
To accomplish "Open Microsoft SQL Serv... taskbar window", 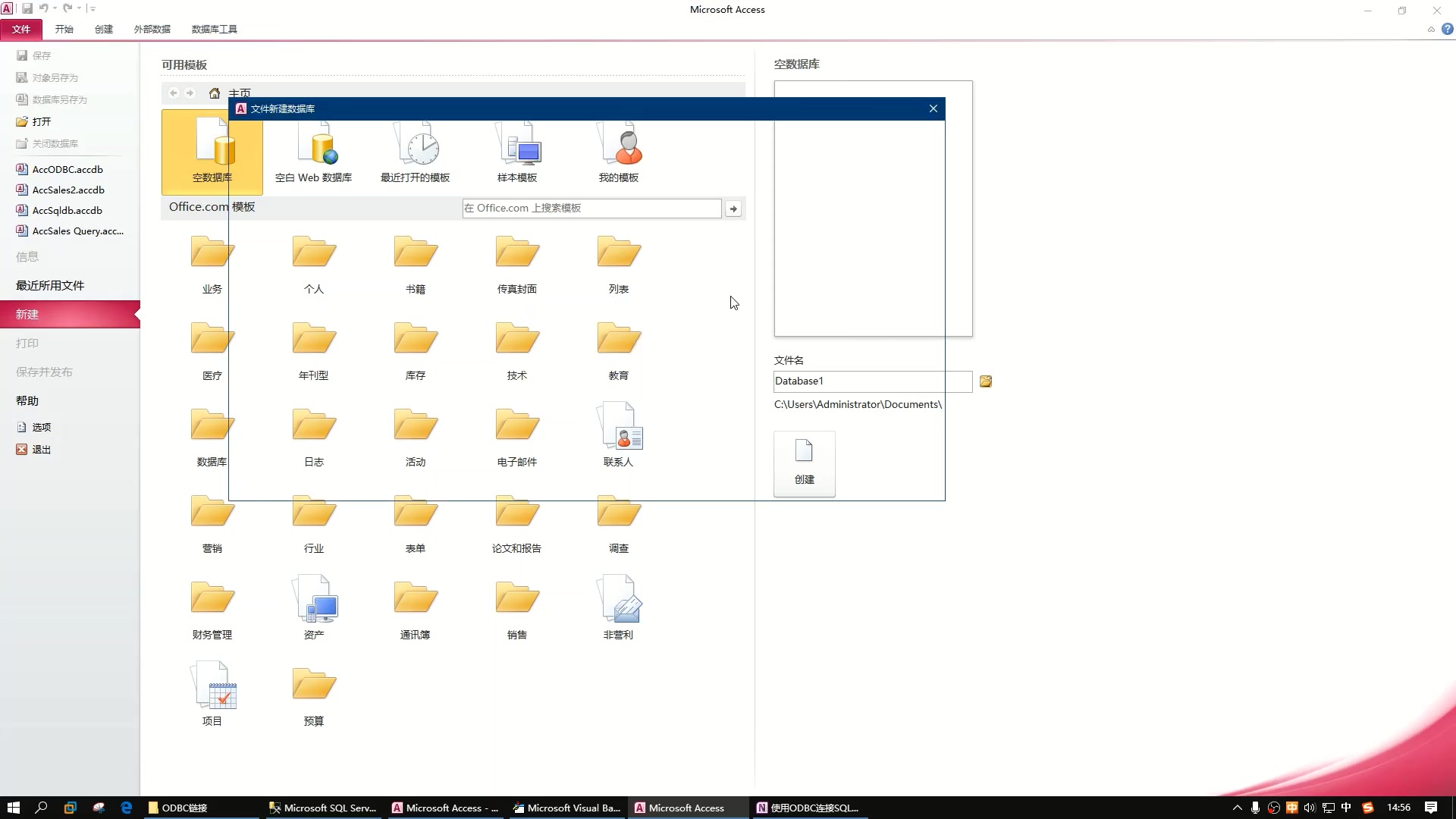I will tap(323, 808).
